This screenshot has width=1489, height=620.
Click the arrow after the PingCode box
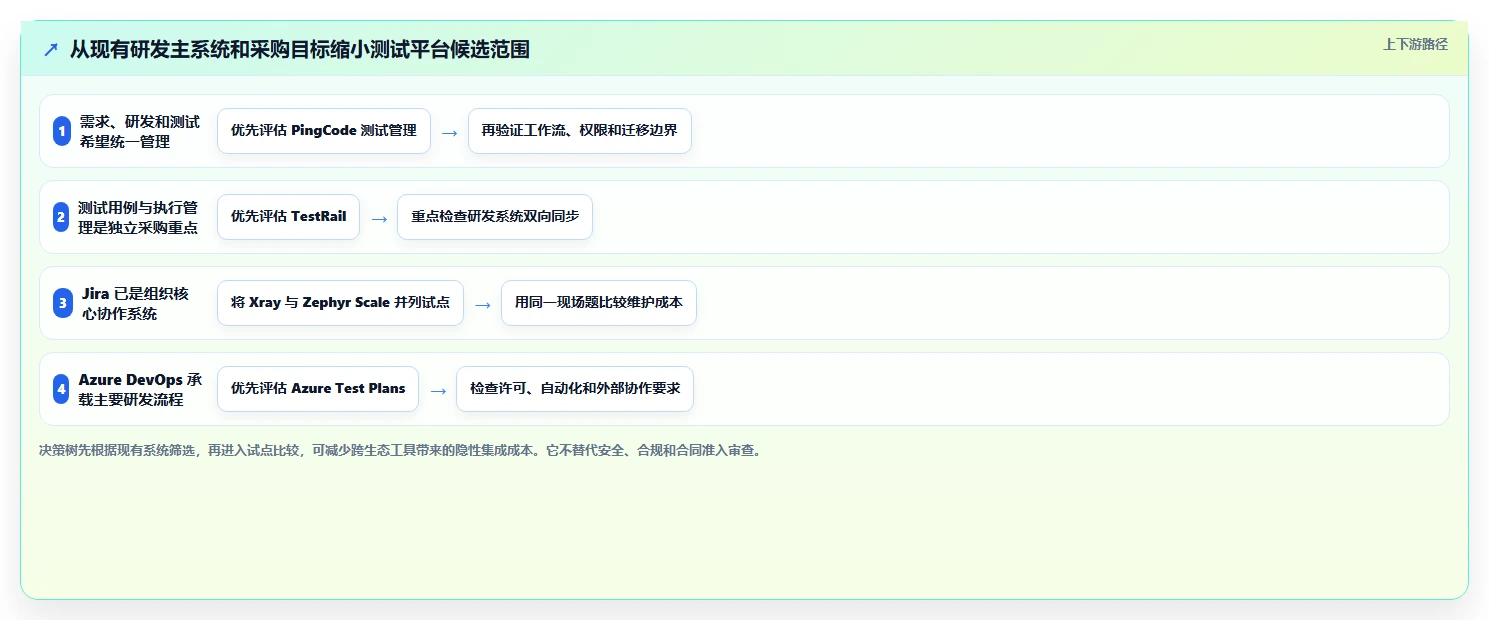pyautogui.click(x=450, y=132)
